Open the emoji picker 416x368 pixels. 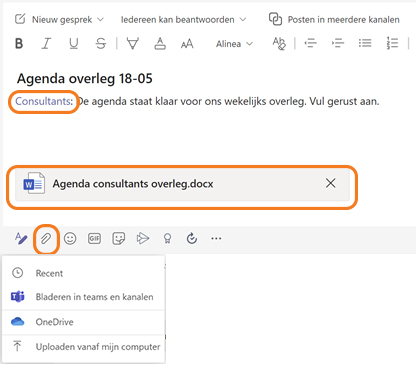click(x=70, y=238)
